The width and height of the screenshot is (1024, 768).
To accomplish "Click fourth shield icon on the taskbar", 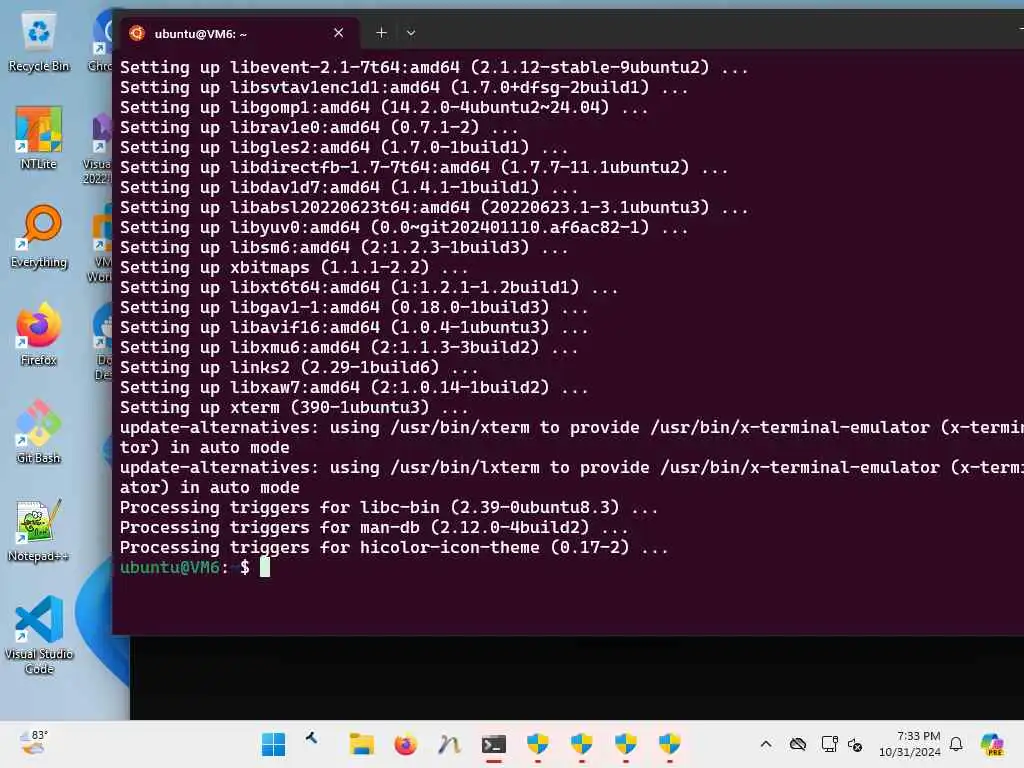I will click(x=669, y=744).
